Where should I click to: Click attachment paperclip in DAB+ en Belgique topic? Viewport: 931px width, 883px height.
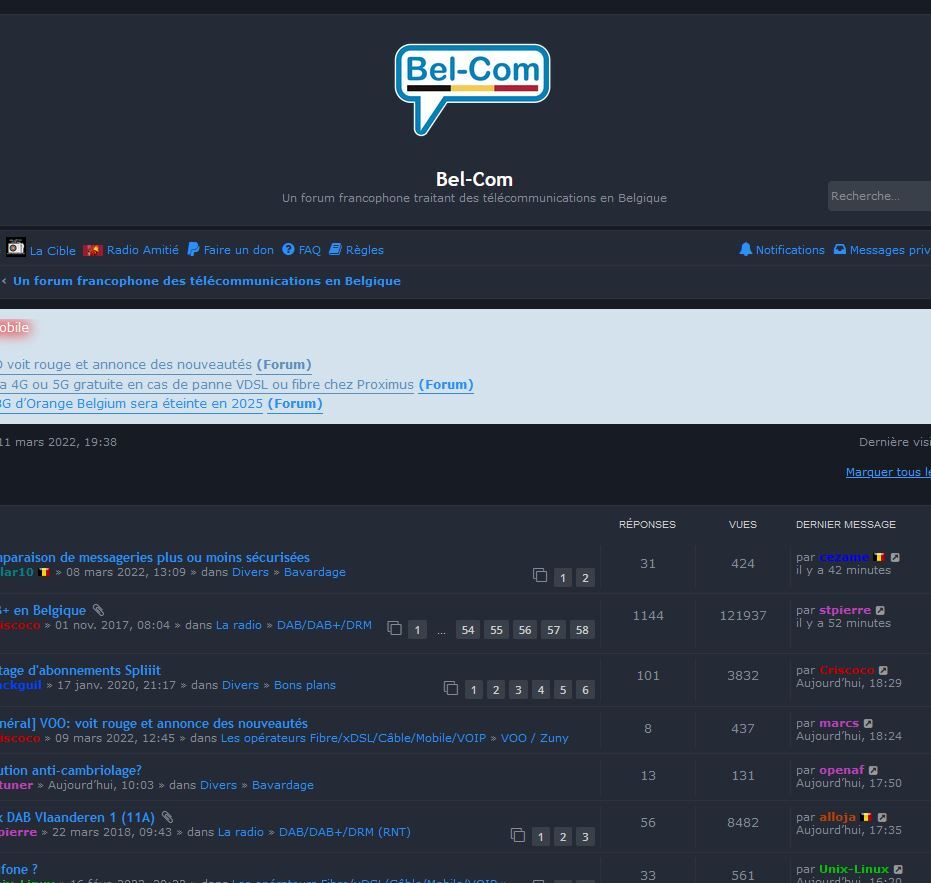click(x=99, y=610)
